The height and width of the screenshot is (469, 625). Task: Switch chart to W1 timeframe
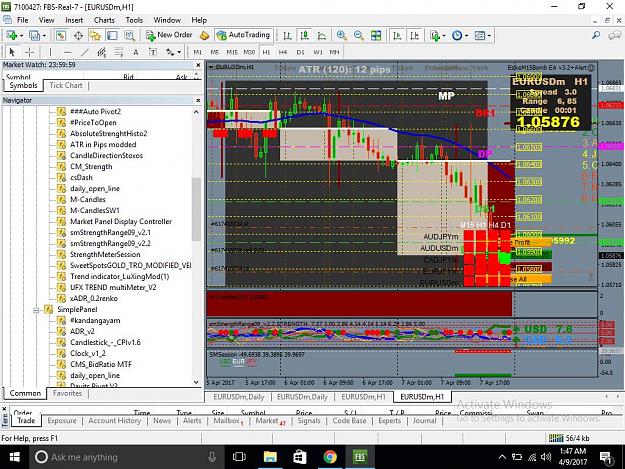pyautogui.click(x=318, y=52)
